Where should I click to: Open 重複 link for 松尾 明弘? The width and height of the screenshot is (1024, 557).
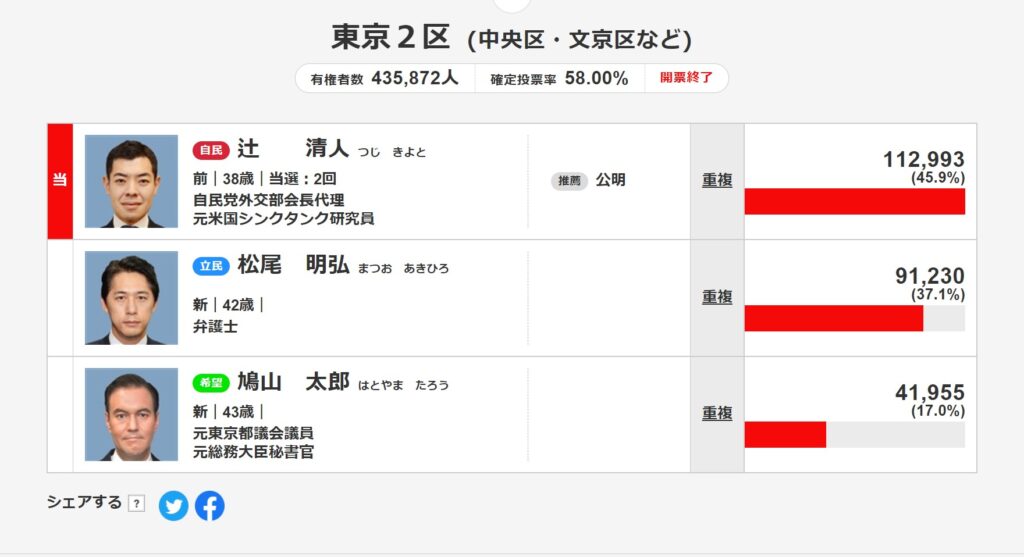pos(716,297)
